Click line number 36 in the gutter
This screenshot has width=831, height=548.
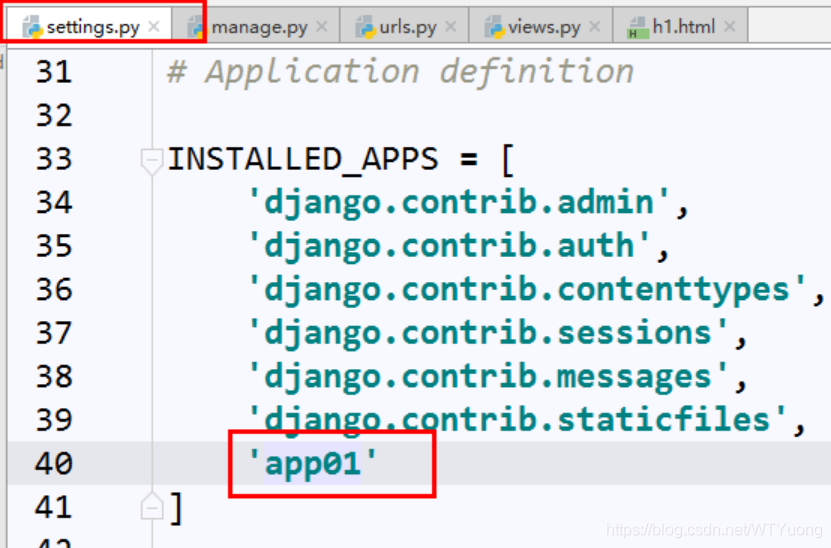coord(54,289)
